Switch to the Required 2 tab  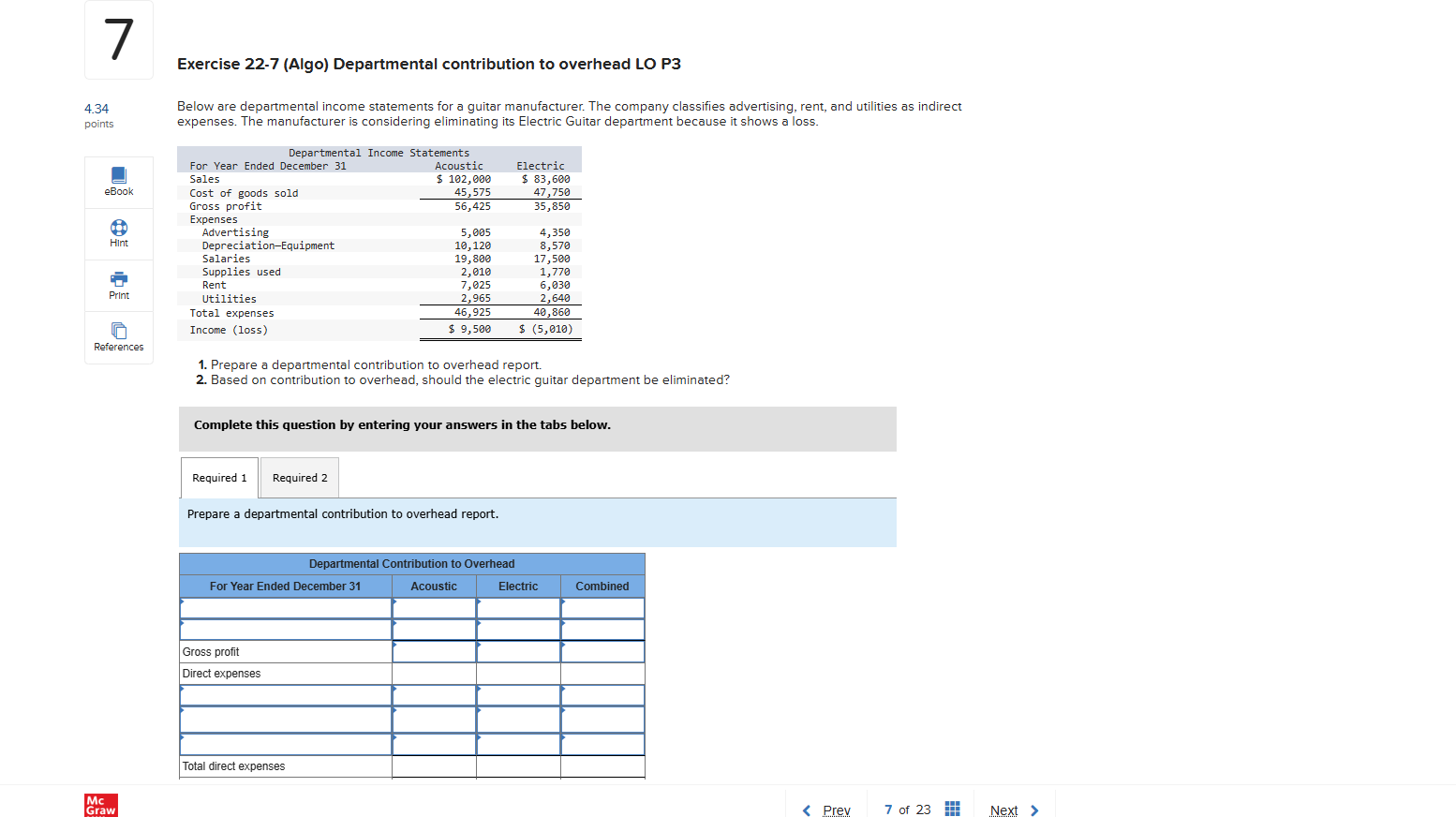[x=300, y=478]
